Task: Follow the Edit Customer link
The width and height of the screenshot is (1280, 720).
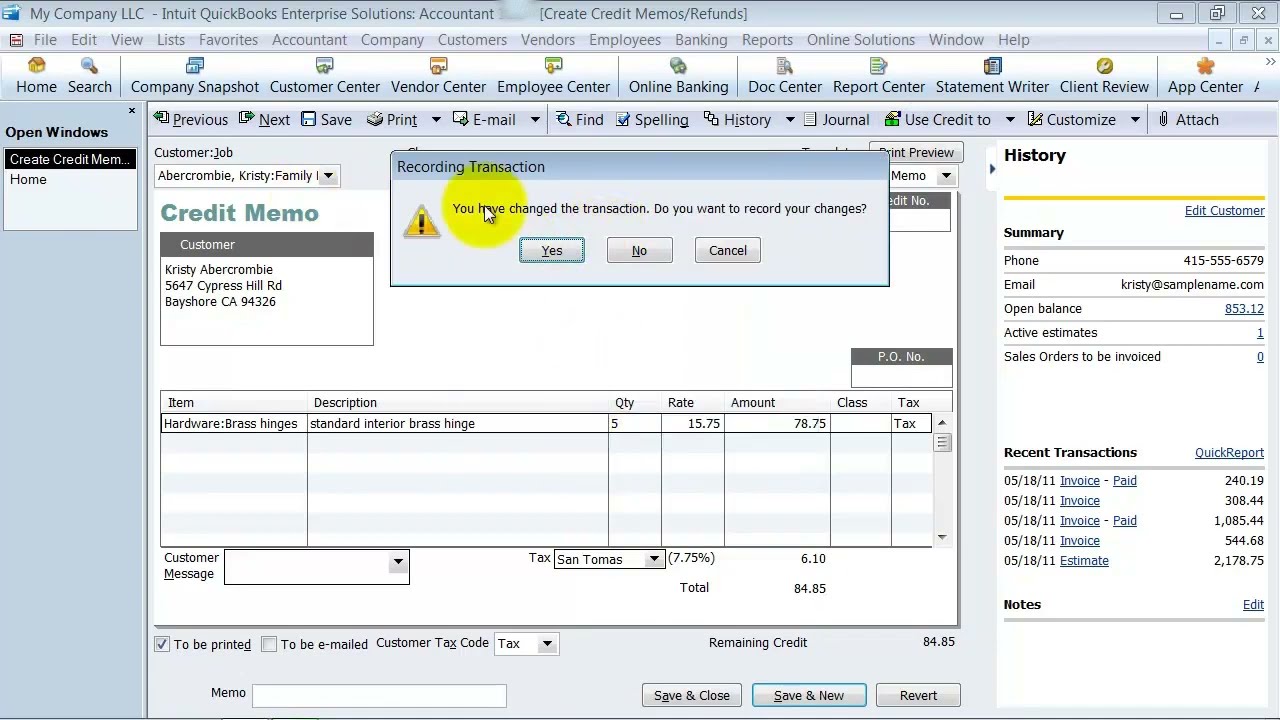Action: pos(1224,211)
